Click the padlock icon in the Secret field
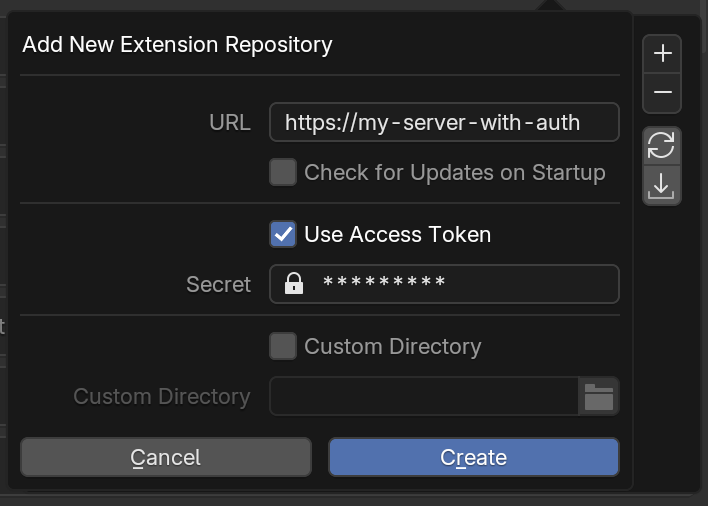The image size is (708, 506). 294,284
